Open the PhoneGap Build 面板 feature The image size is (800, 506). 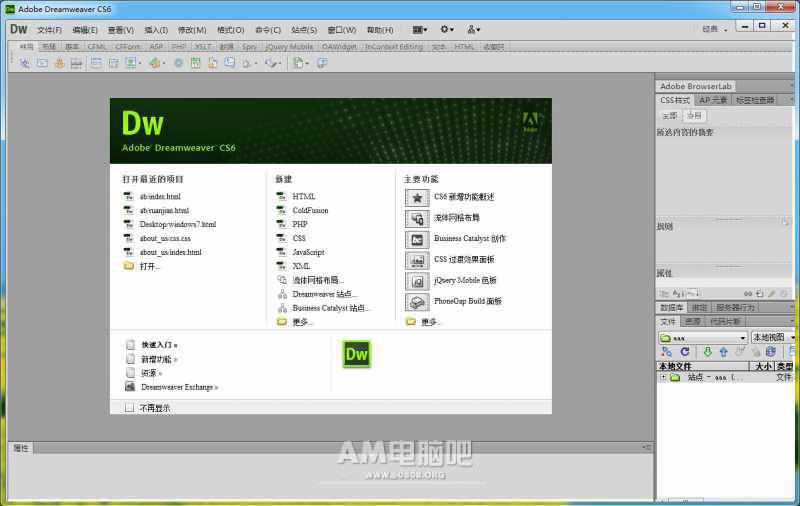point(467,301)
